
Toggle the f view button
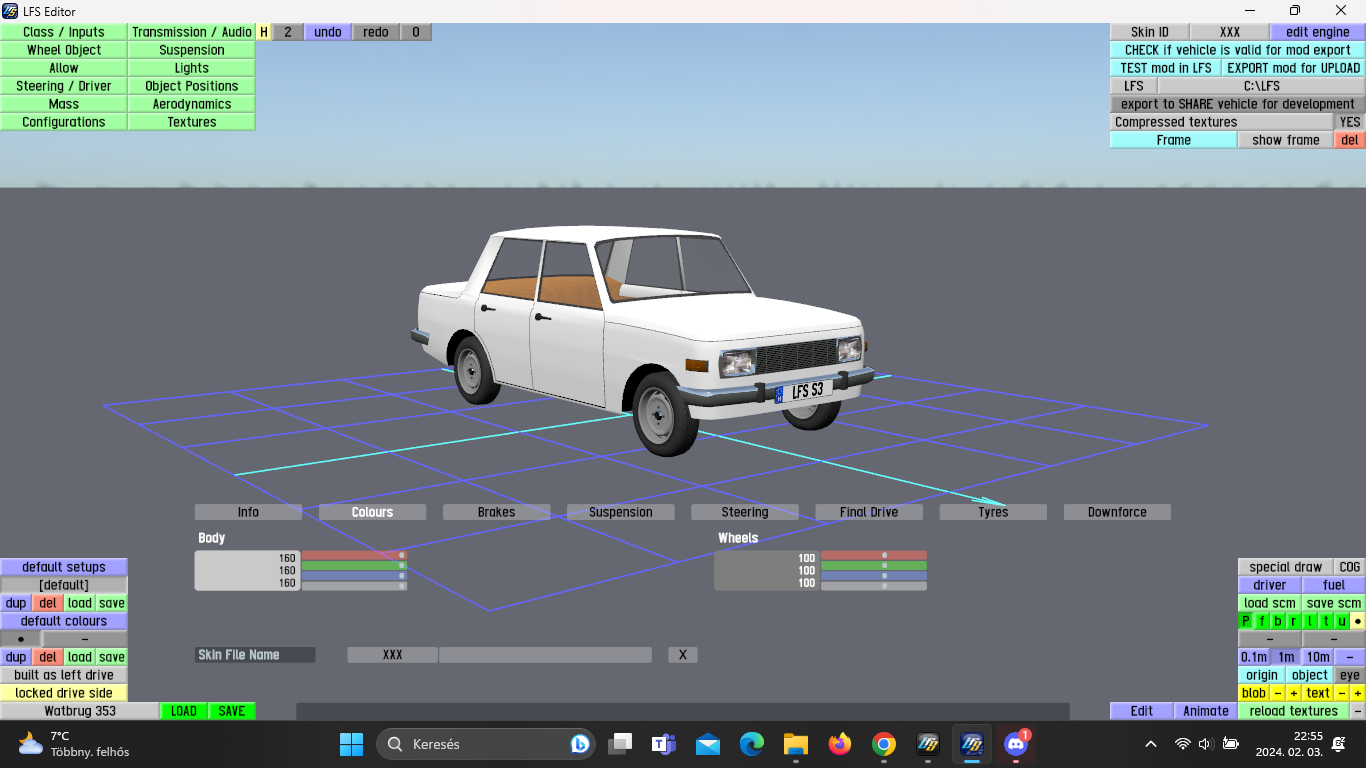coord(1262,621)
